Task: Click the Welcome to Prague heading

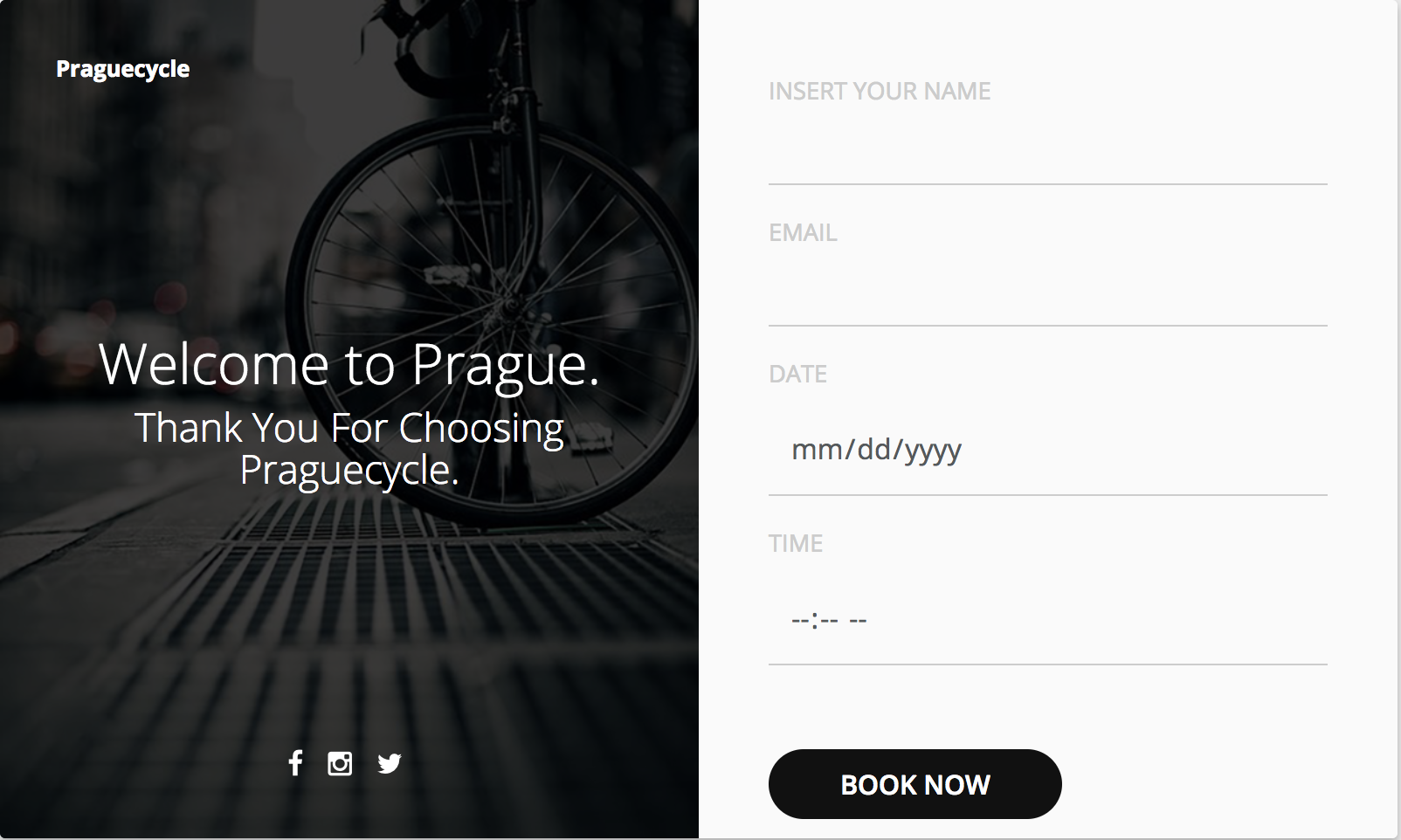Action: [349, 364]
